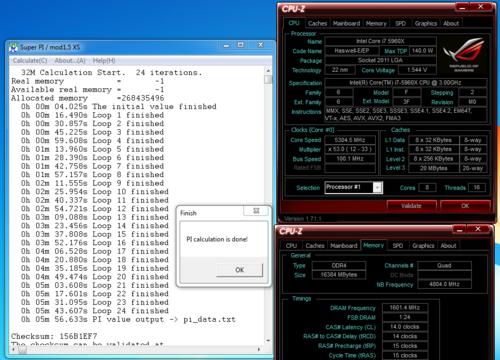Switch to CPU tab in lower CPU-Z window
The height and width of the screenshot is (360, 500).
pyautogui.click(x=291, y=246)
